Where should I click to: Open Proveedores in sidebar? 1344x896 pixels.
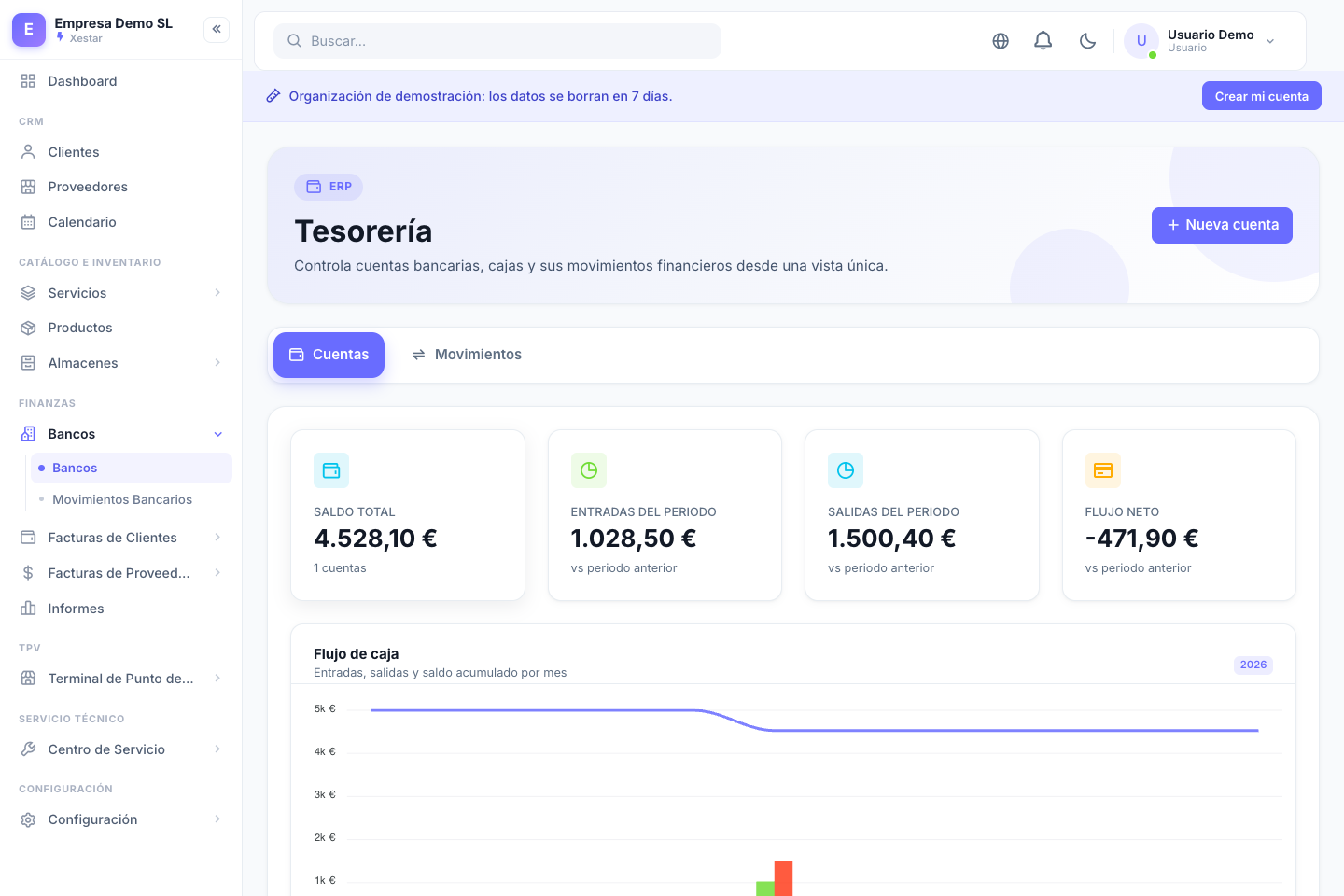[x=121, y=187]
